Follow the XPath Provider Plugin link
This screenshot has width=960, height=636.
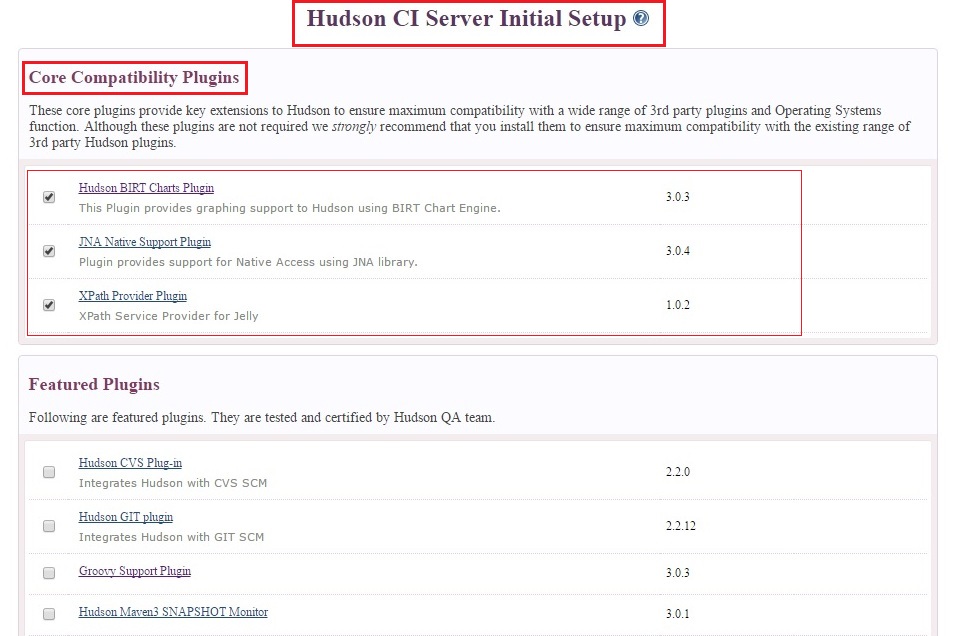(x=133, y=296)
